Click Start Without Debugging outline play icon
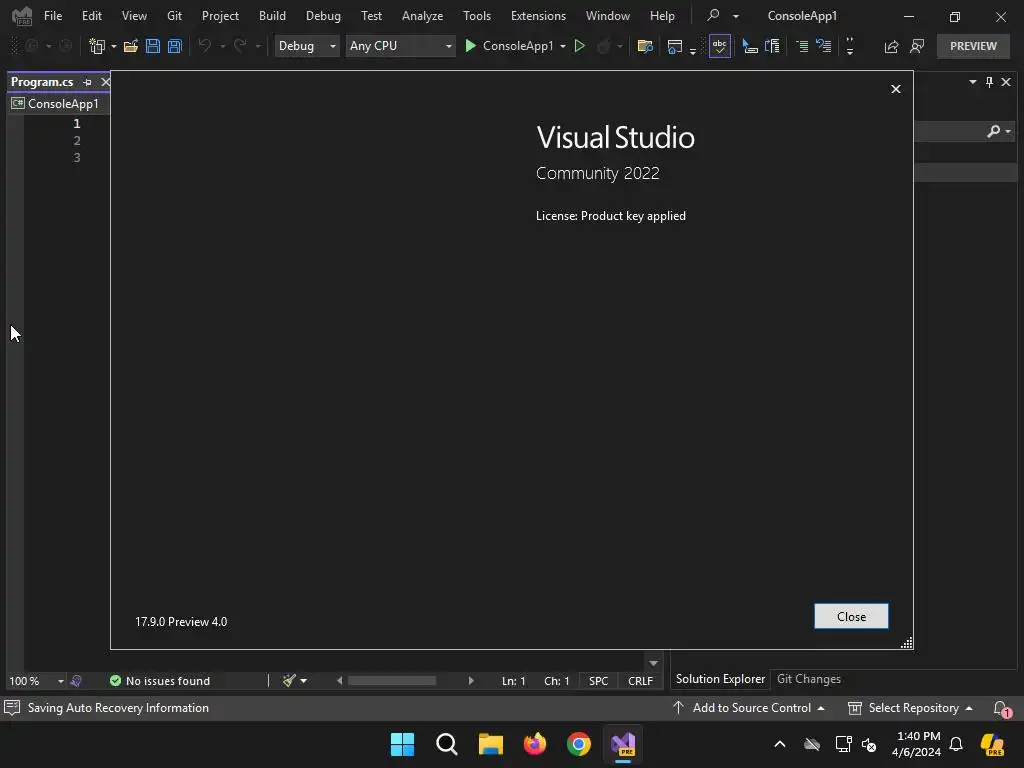This screenshot has width=1024, height=768. coord(579,46)
